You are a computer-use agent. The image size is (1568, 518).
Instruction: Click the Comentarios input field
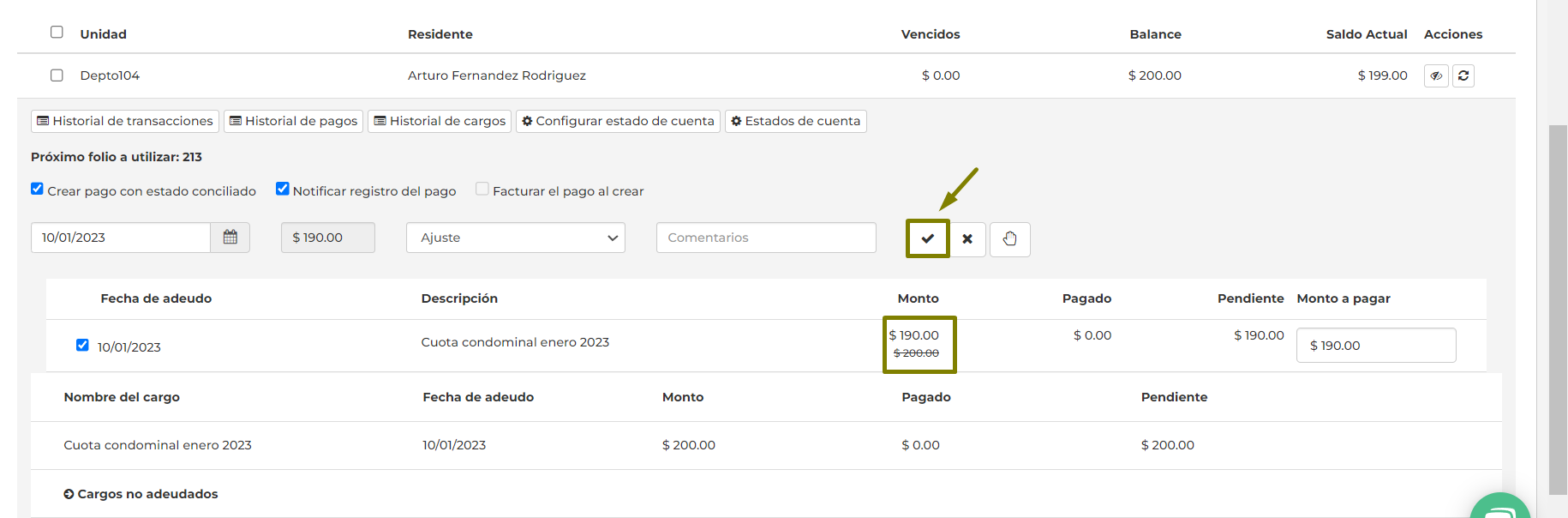pyautogui.click(x=766, y=238)
